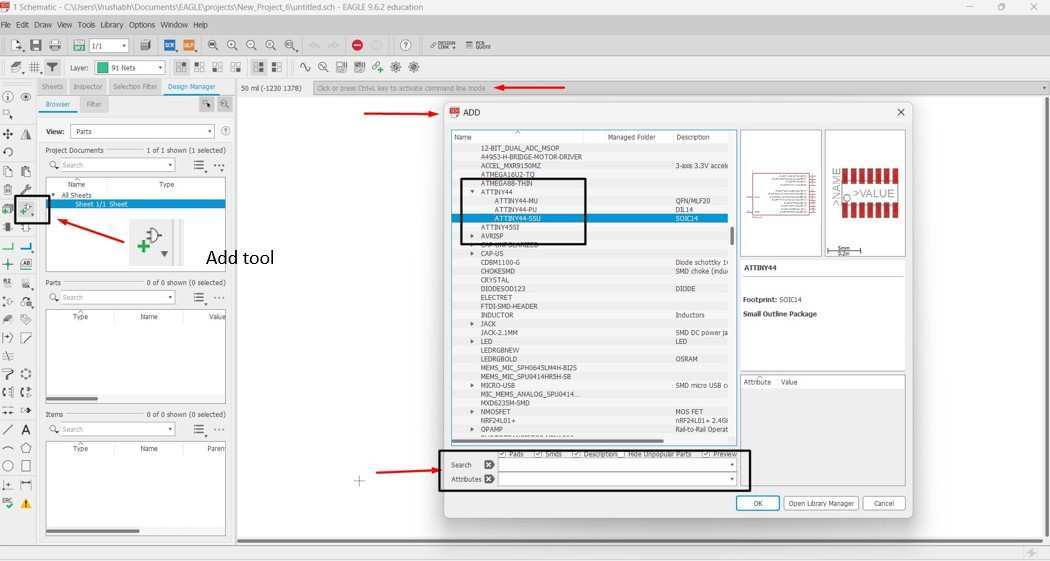The height and width of the screenshot is (561, 1050).
Task: Open the Help question mark icon in toolbar
Action: tap(405, 46)
